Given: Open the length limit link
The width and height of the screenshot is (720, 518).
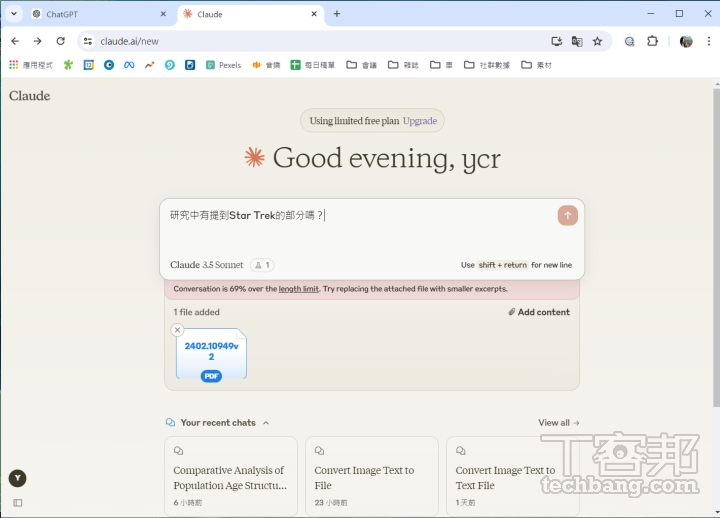Looking at the screenshot, I should click(x=298, y=289).
